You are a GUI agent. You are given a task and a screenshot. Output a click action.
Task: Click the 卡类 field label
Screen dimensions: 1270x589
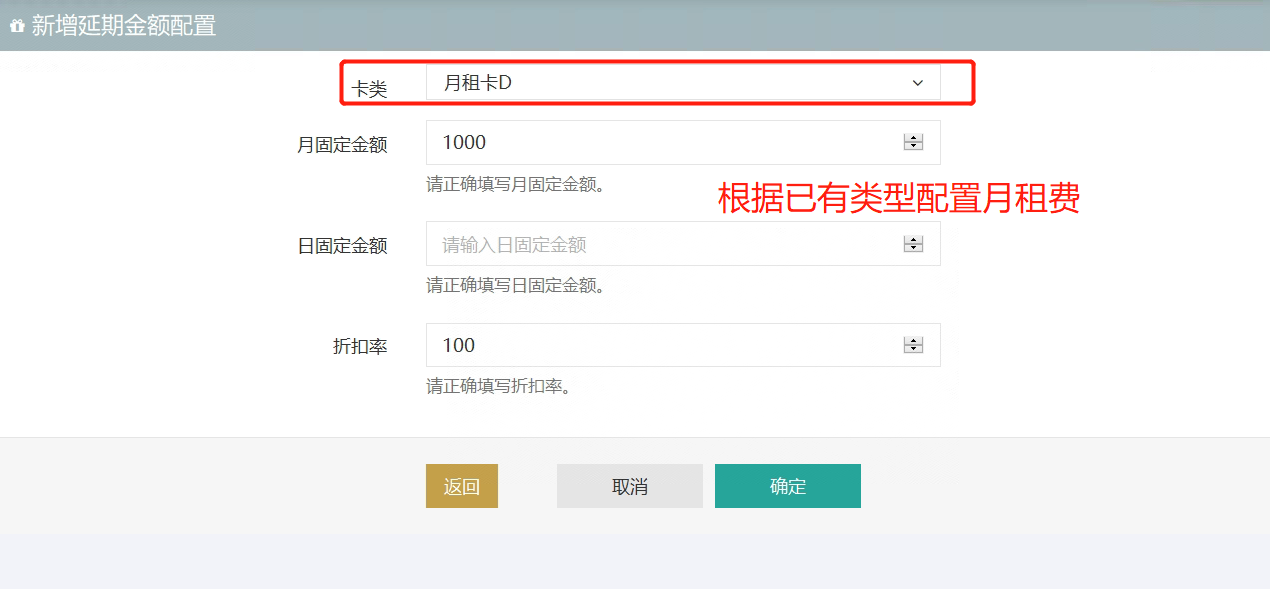(x=370, y=89)
